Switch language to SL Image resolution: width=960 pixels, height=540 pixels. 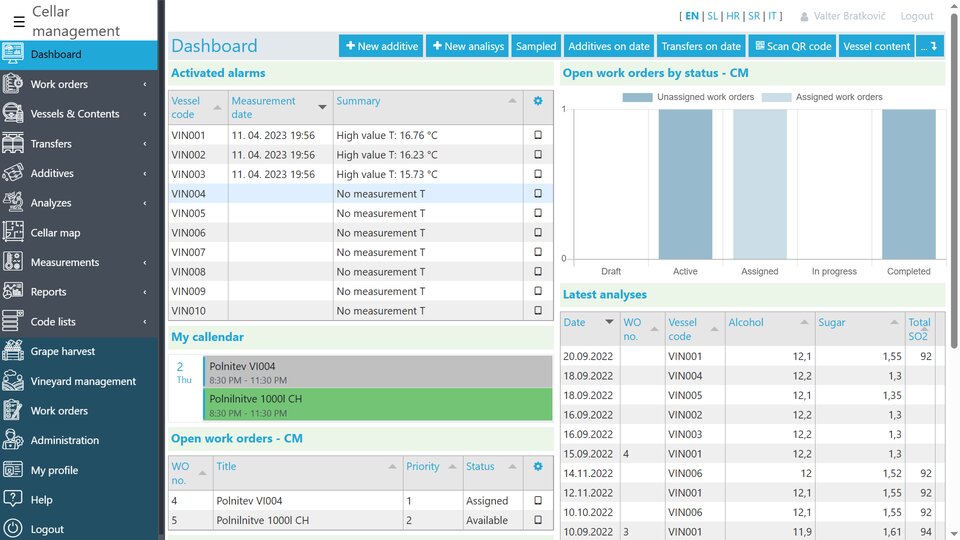[x=712, y=16]
